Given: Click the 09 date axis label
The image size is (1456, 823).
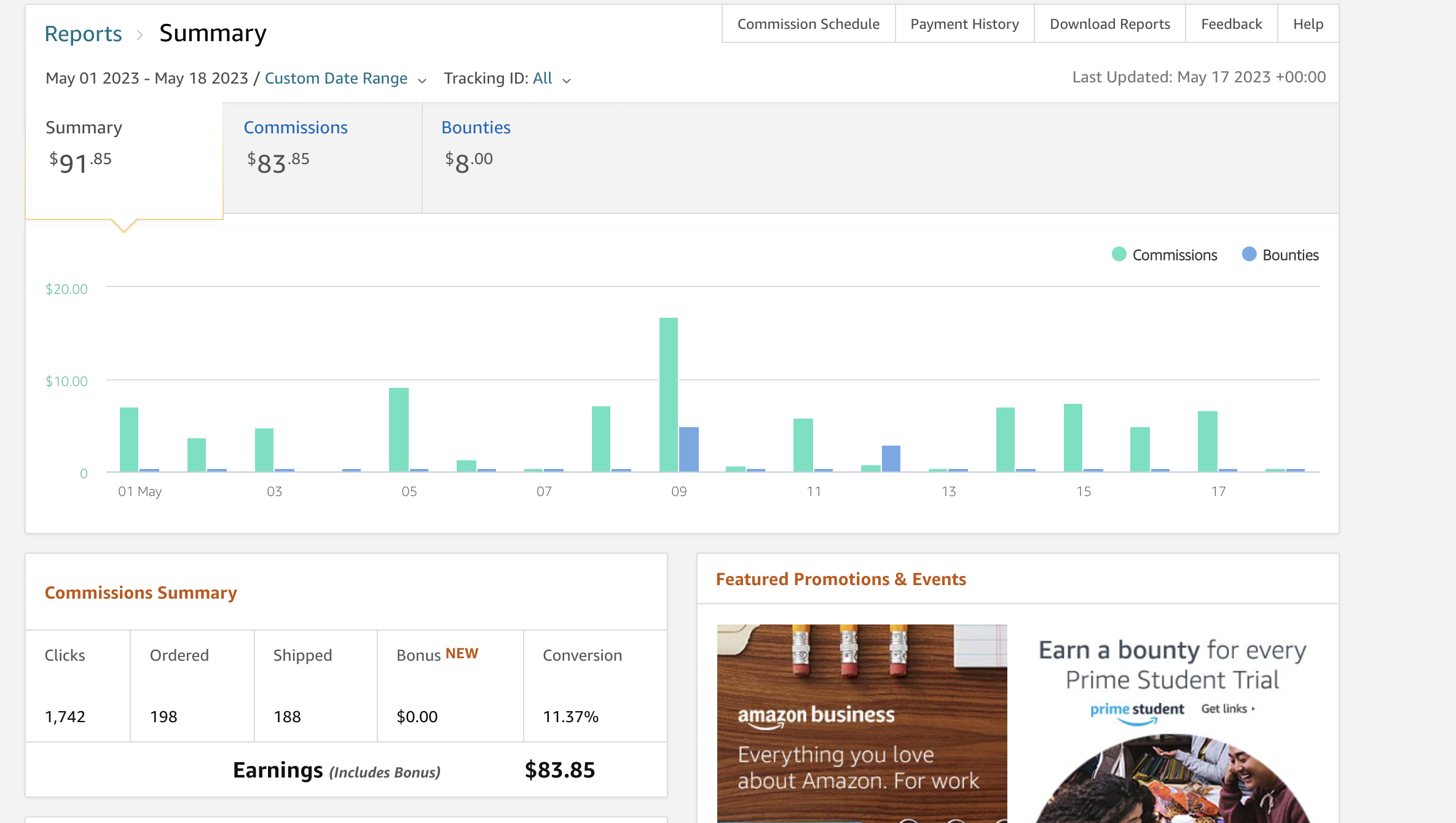Looking at the screenshot, I should (x=679, y=491).
